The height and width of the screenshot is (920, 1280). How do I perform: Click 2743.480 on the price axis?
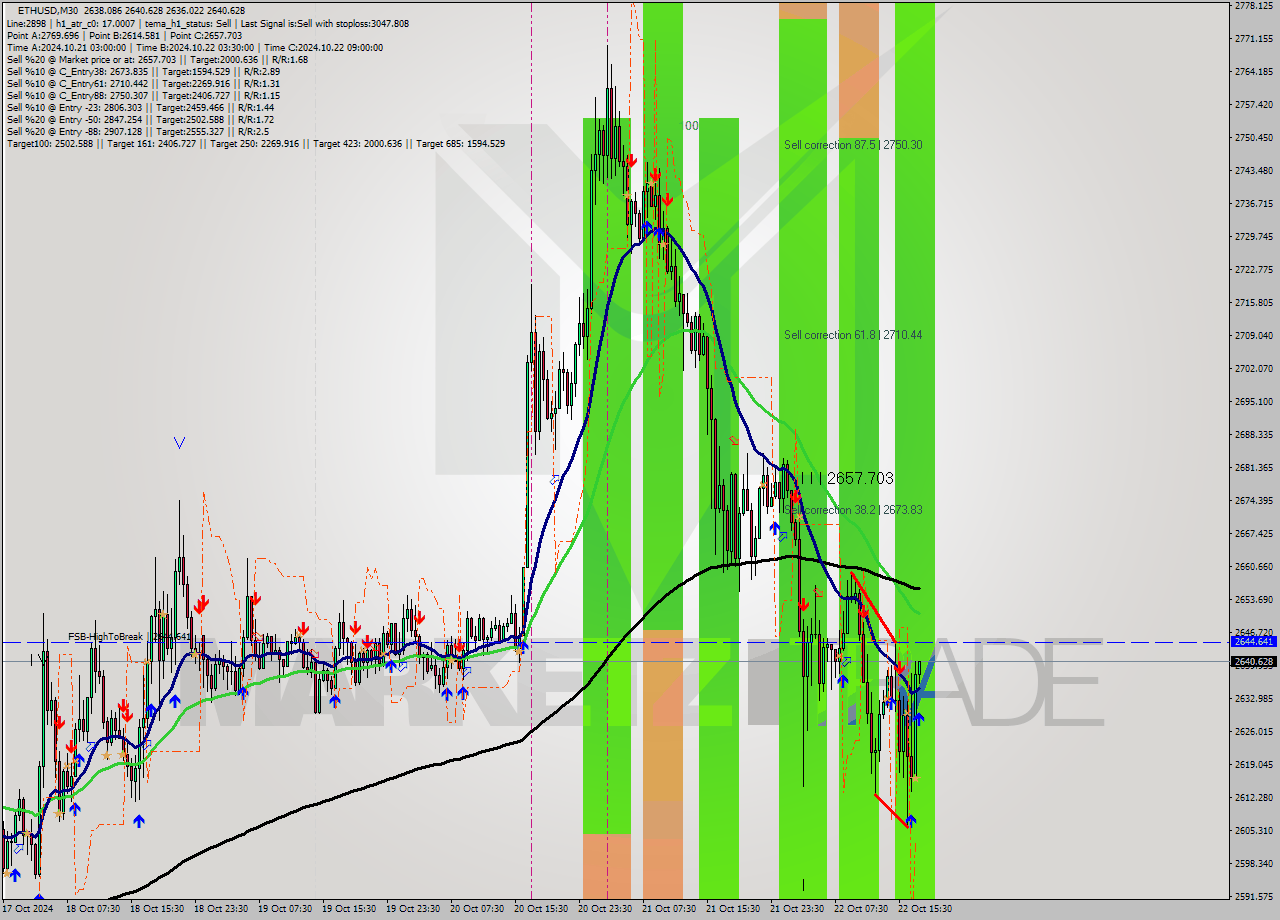pyautogui.click(x=1254, y=170)
